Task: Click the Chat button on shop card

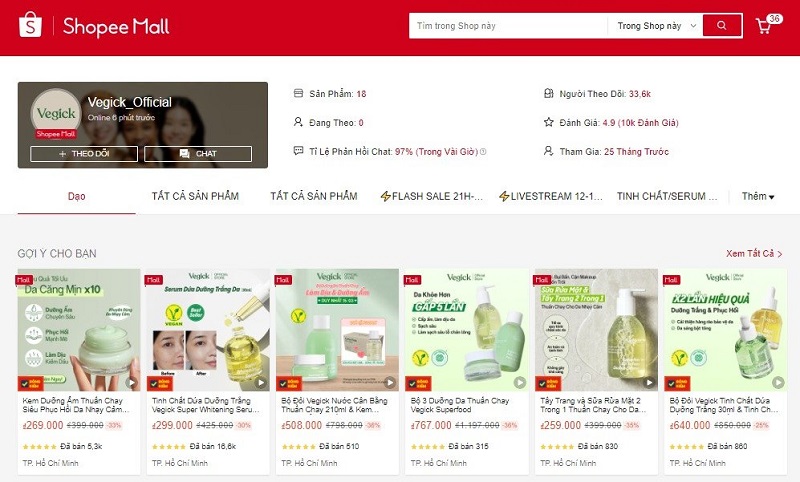Action: tap(198, 154)
